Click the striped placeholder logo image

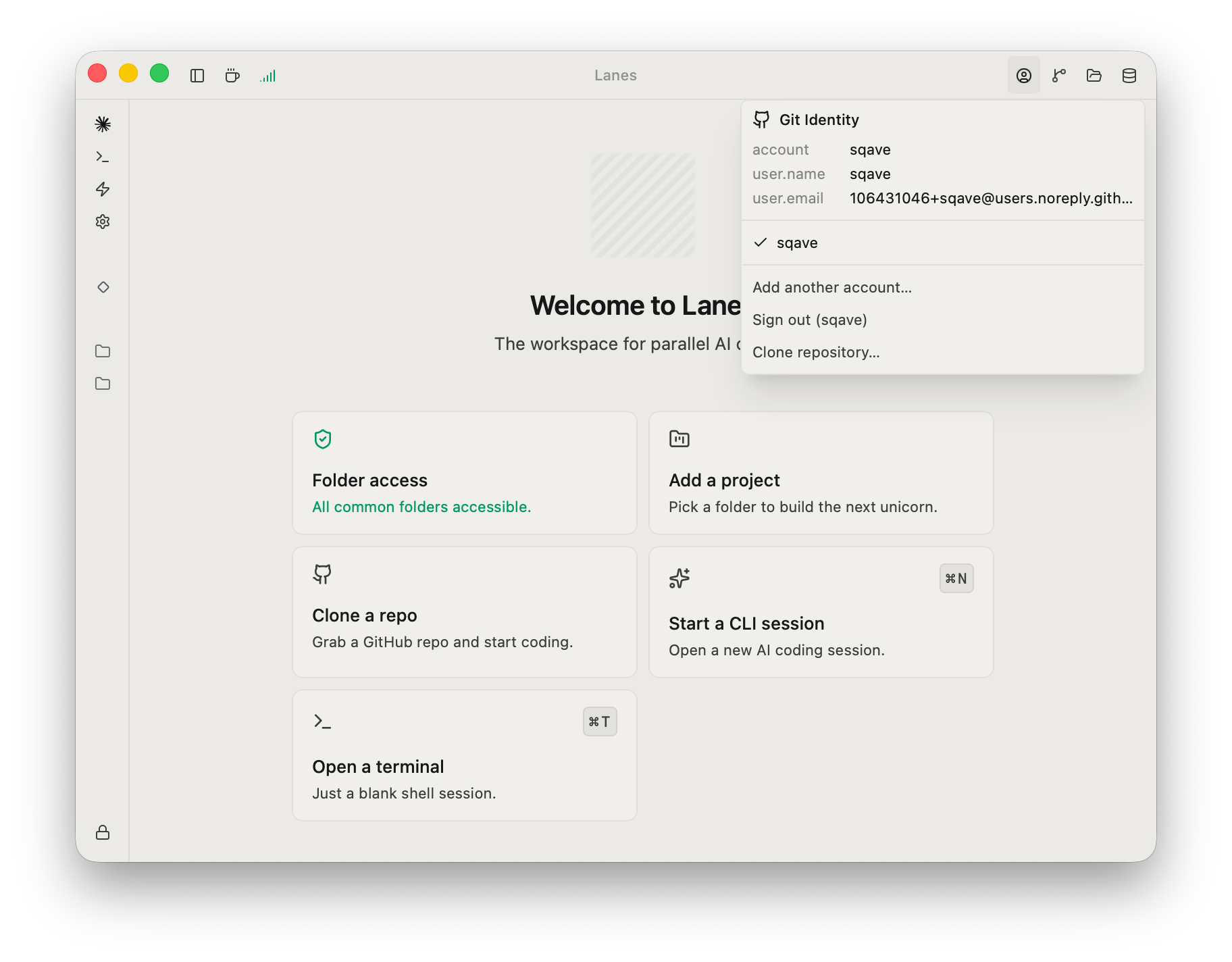[x=643, y=205]
